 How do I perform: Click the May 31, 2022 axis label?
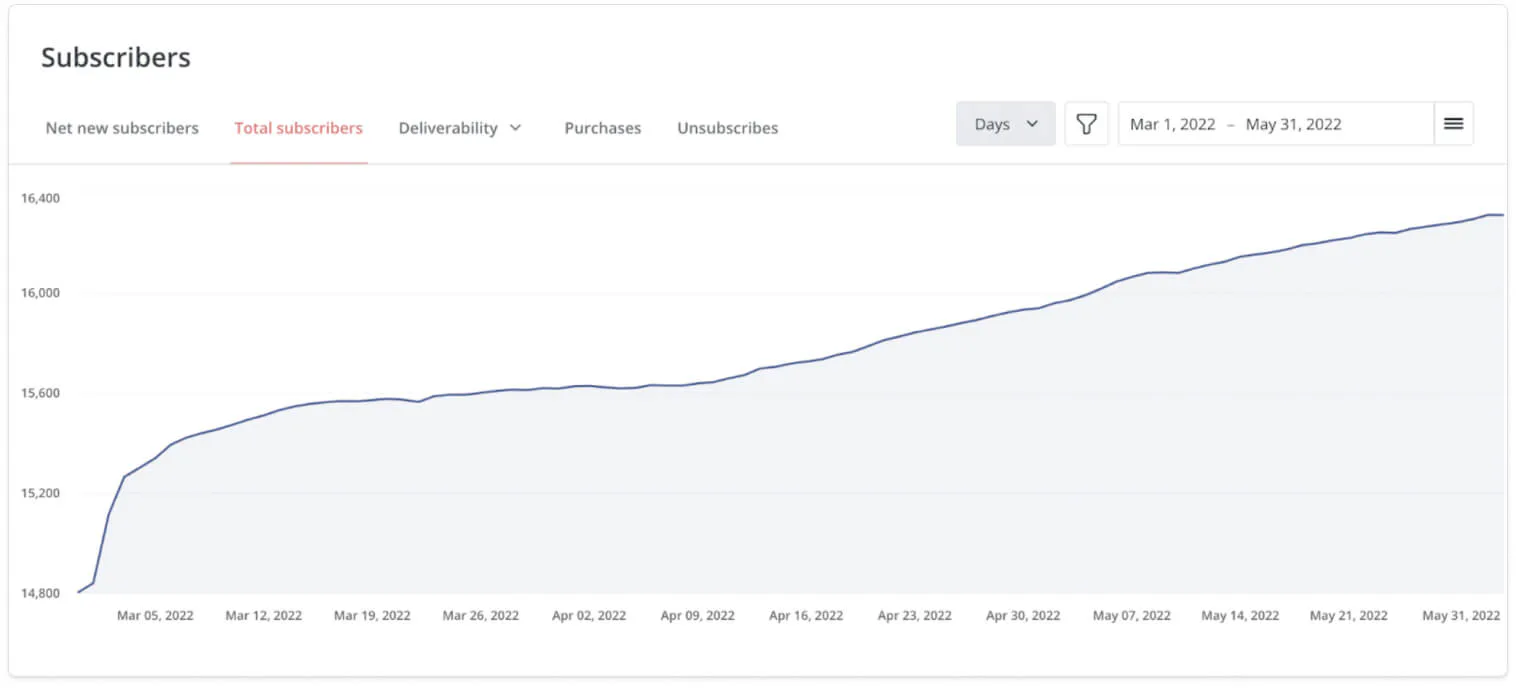coord(1460,616)
